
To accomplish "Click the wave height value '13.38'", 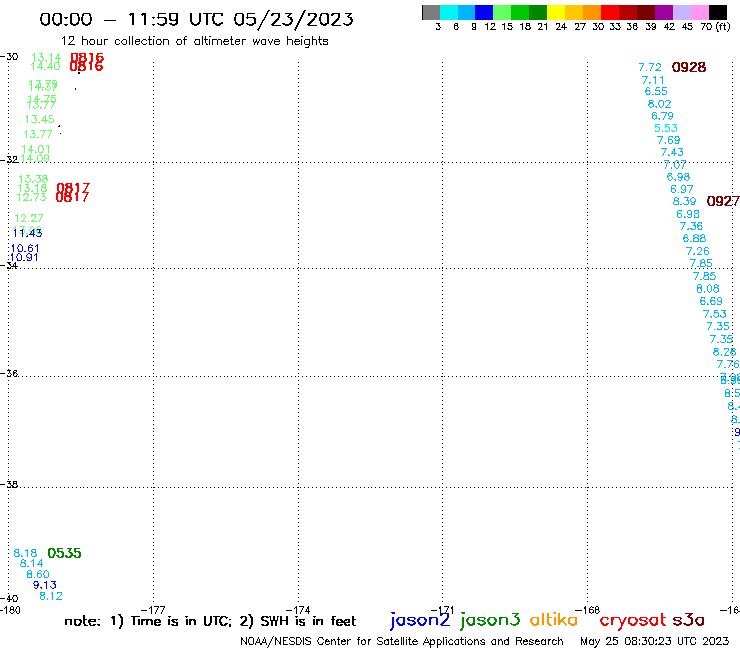I will pos(33,179).
